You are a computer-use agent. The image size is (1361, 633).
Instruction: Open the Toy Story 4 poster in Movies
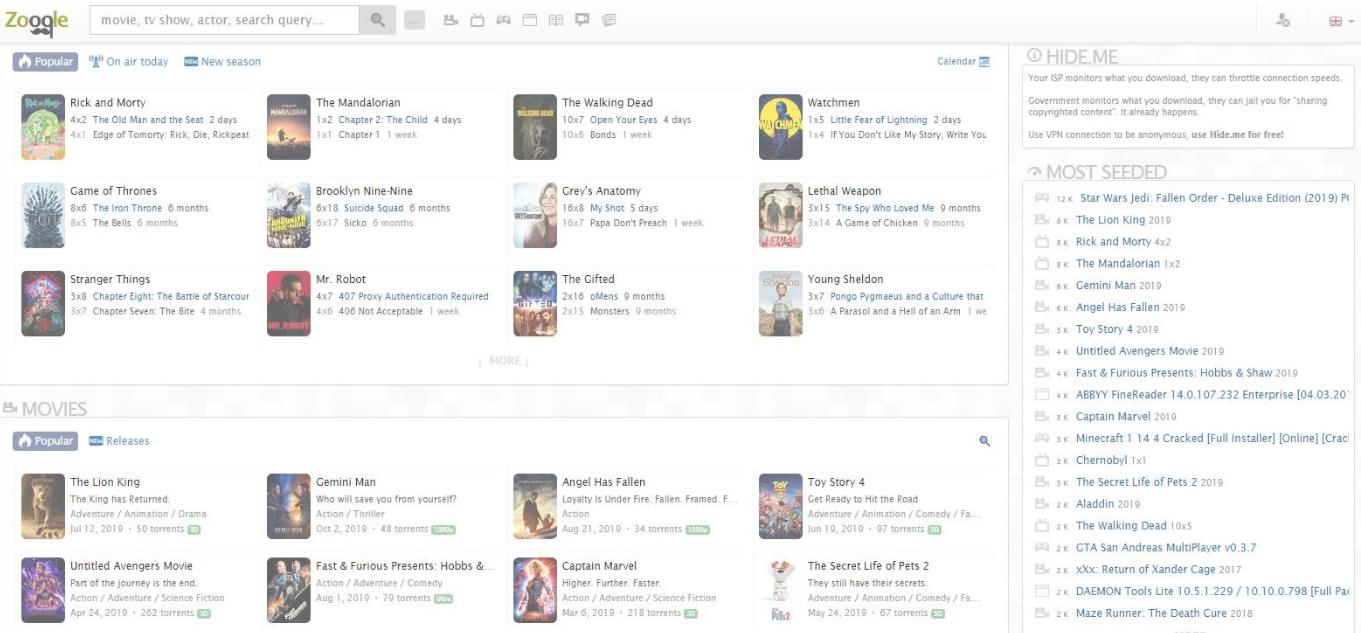pos(781,506)
